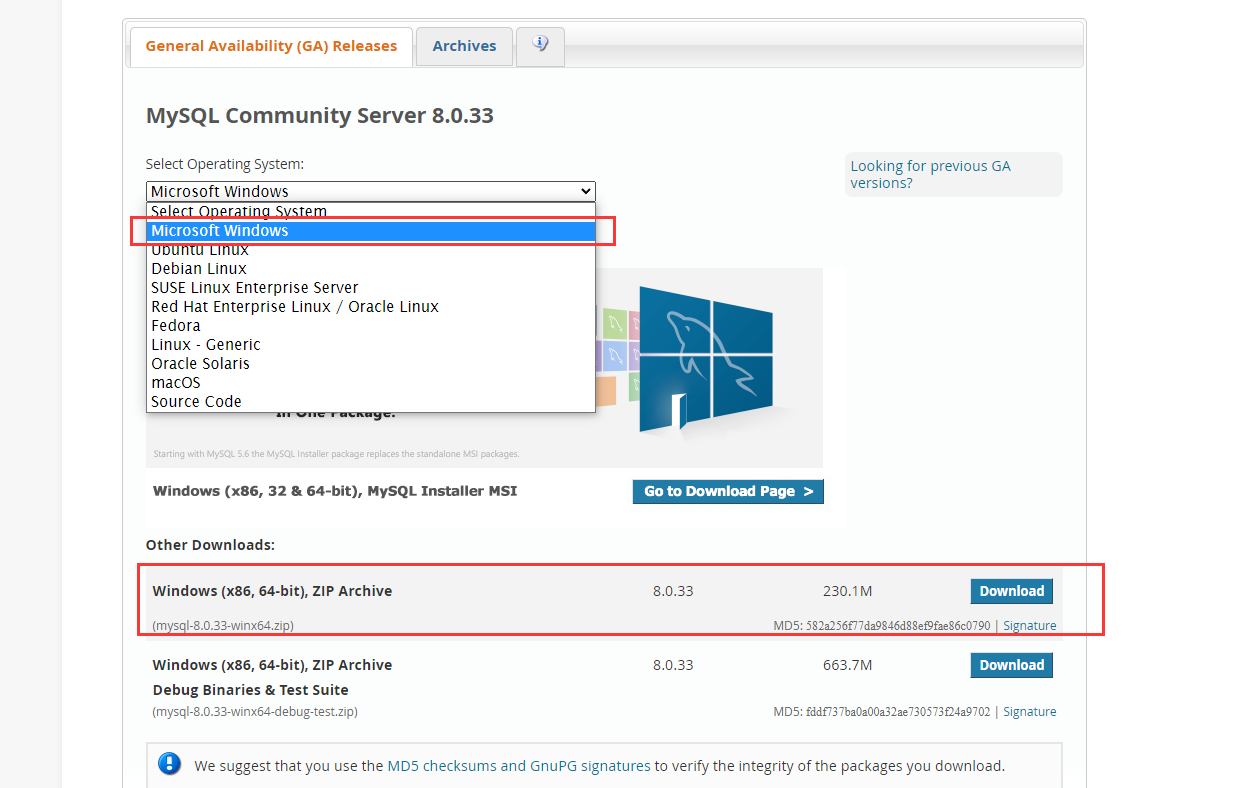Open Signature link for winx64-debug-test.zip
This screenshot has width=1250, height=788.
pos(1029,712)
